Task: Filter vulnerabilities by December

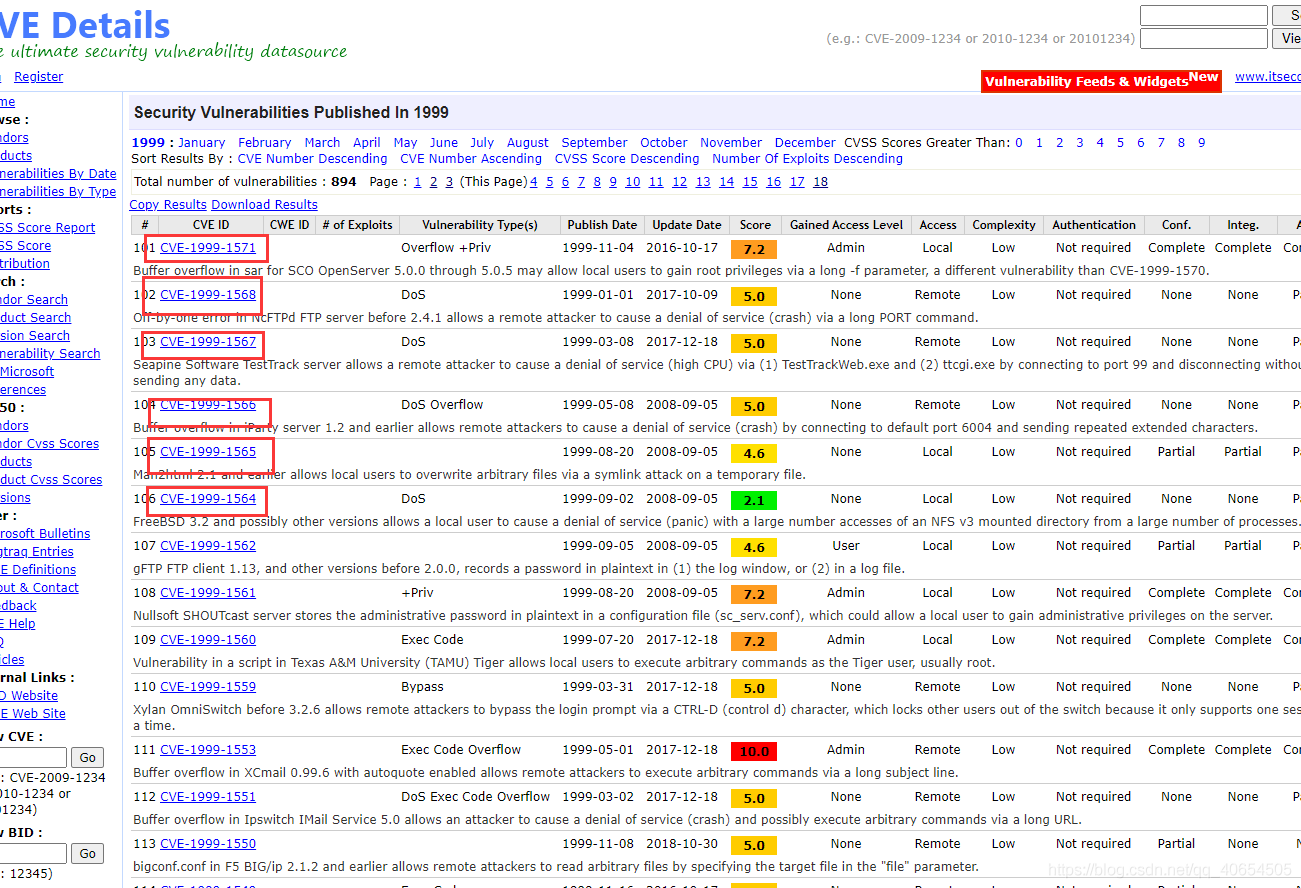Action: click(x=805, y=143)
